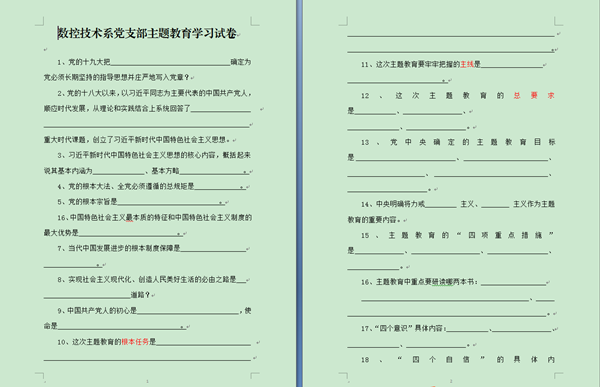This screenshot has height=387, width=600.
Task: Click the red text 总要求 in question 12
Action: coord(534,95)
